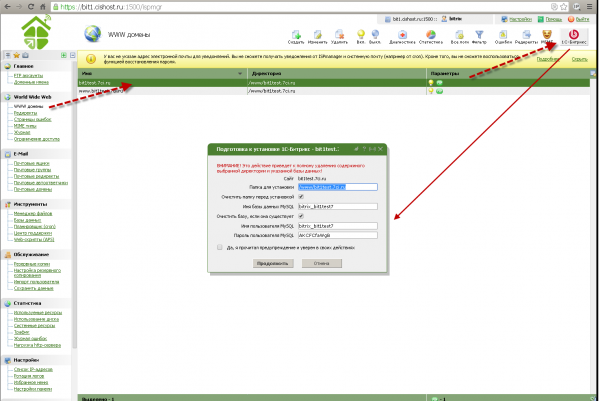Open the Помощь link at top right
The image size is (600, 401).
[x=553, y=19]
